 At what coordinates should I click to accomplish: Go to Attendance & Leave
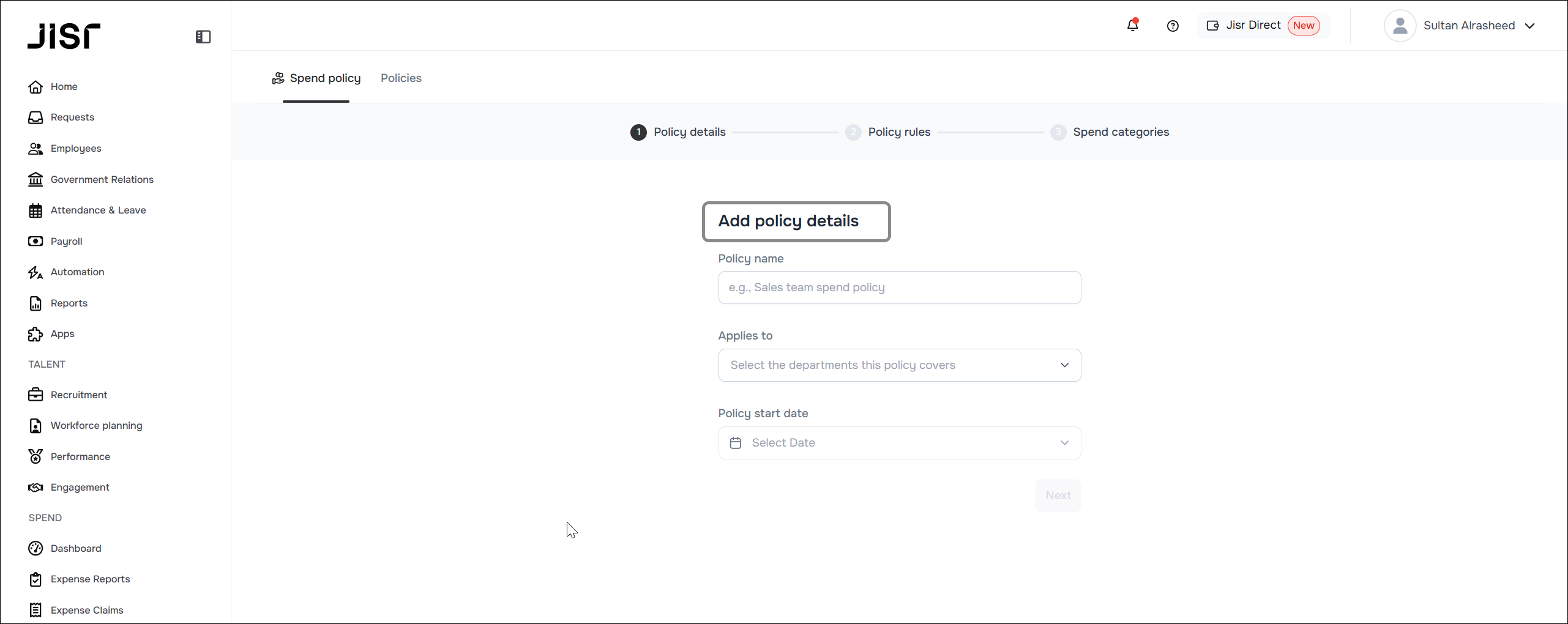click(x=98, y=210)
